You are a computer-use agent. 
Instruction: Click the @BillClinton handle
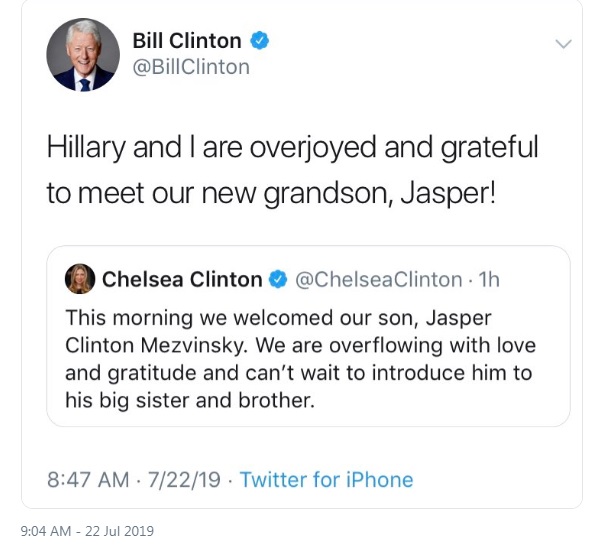[191, 67]
